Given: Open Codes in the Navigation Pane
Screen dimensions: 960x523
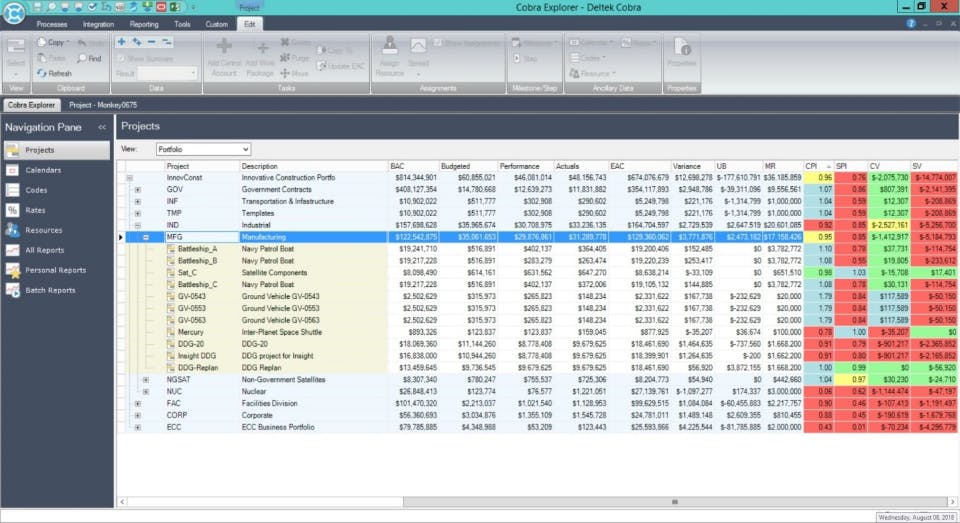Looking at the screenshot, I should [36, 190].
